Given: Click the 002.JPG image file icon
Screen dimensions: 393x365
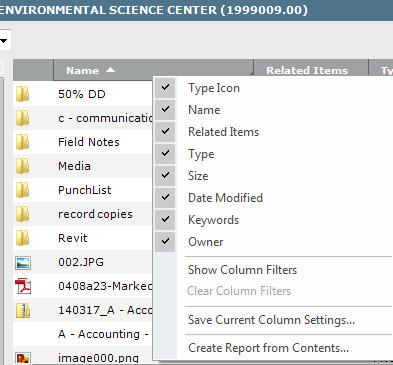Looking at the screenshot, I should [x=23, y=263].
